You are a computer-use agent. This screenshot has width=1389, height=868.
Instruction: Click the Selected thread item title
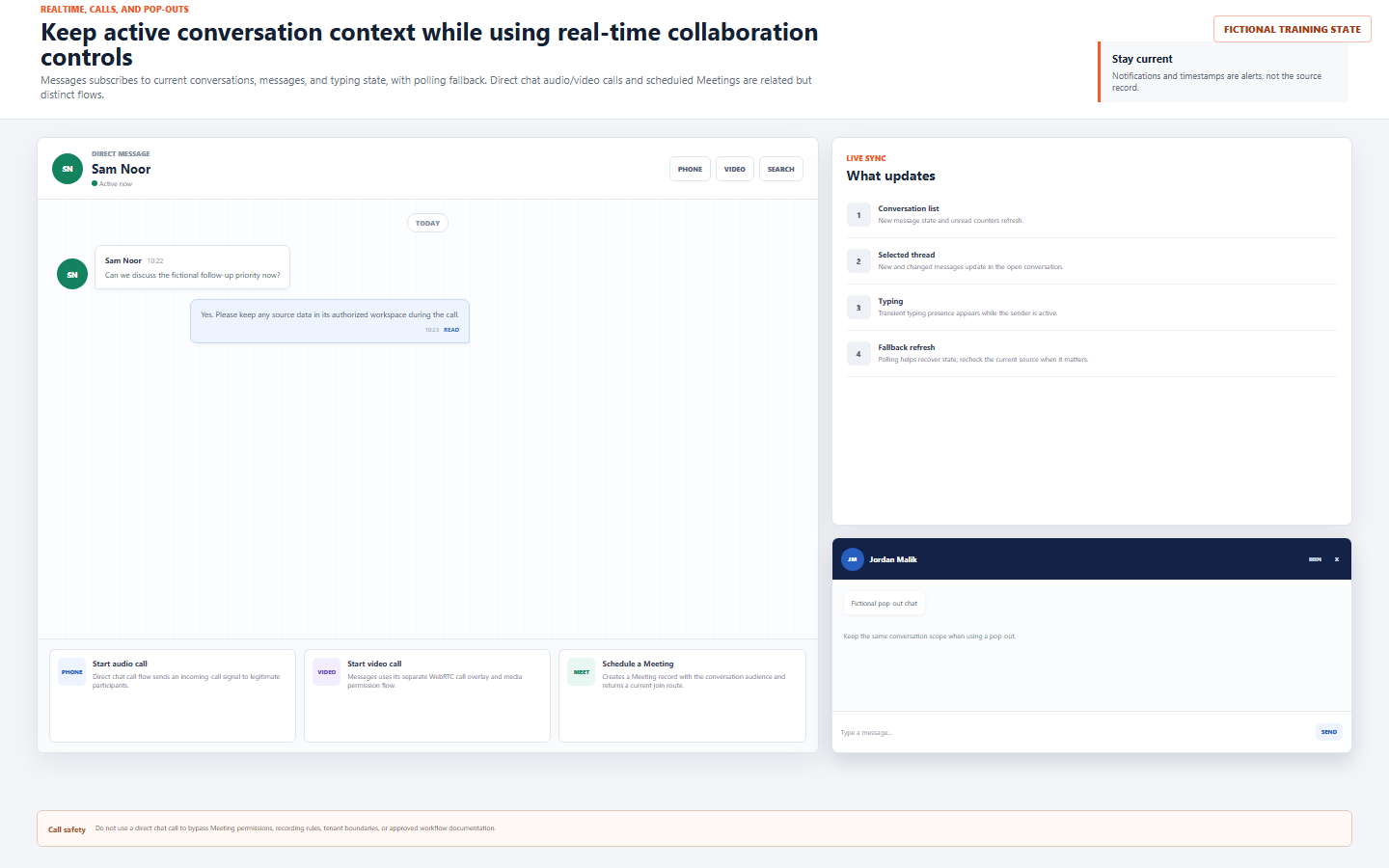click(x=907, y=255)
